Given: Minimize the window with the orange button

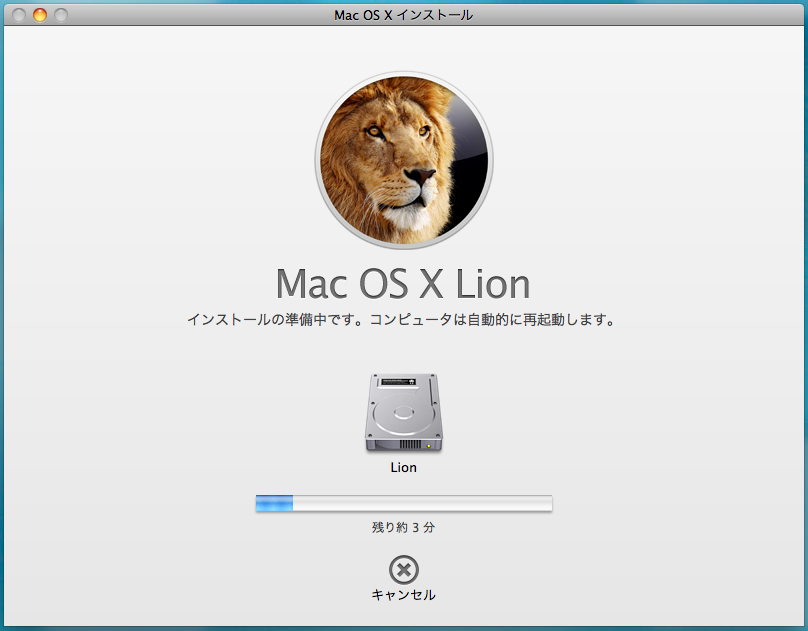Looking at the screenshot, I should tap(40, 15).
